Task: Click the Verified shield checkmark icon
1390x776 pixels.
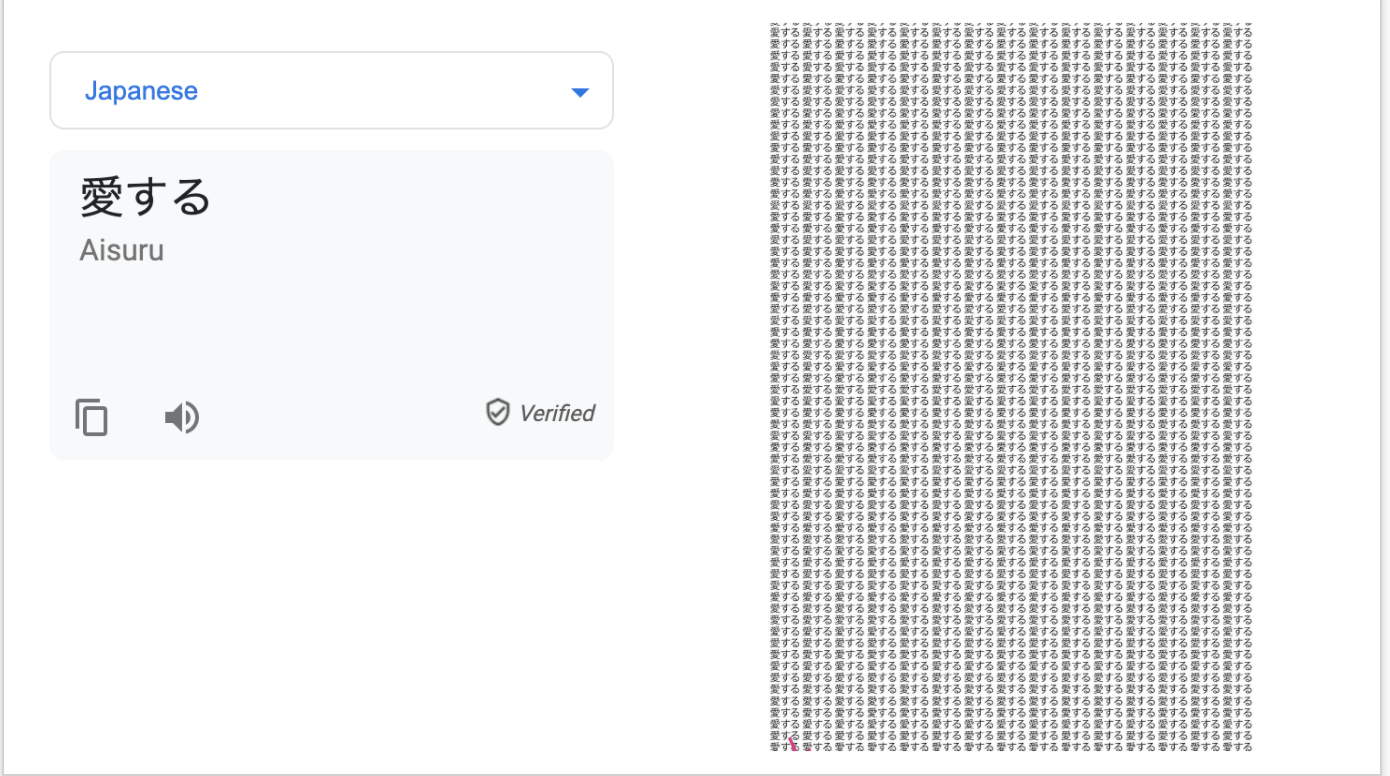Action: 497,412
